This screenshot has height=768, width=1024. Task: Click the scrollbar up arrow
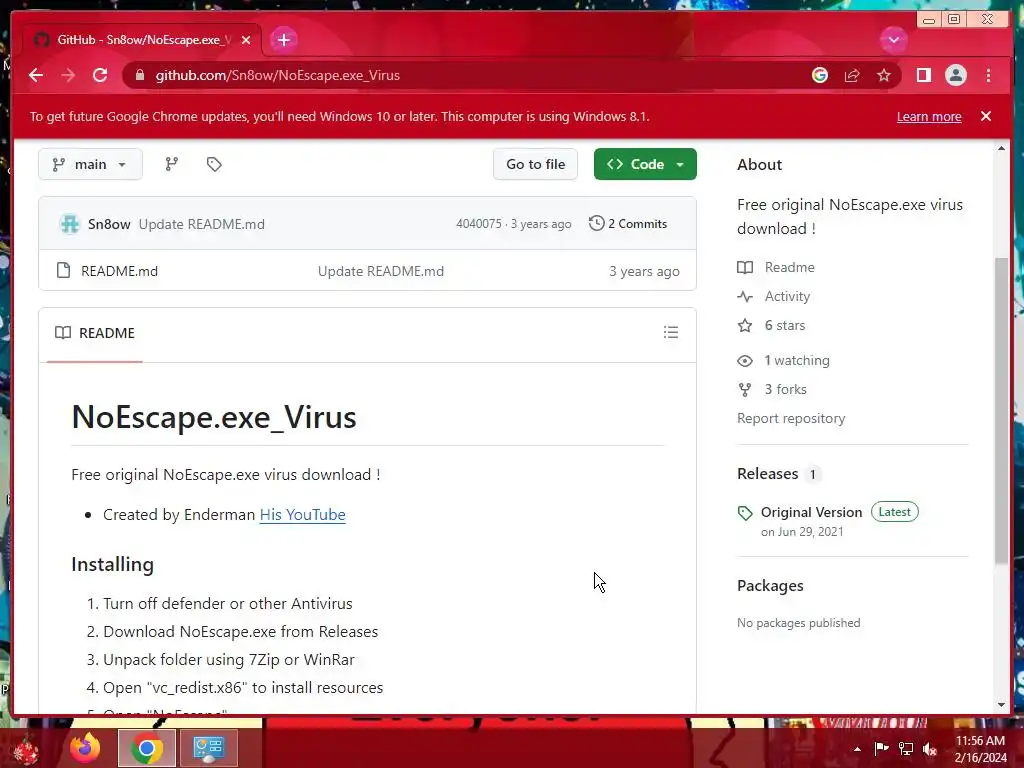click(x=1001, y=148)
